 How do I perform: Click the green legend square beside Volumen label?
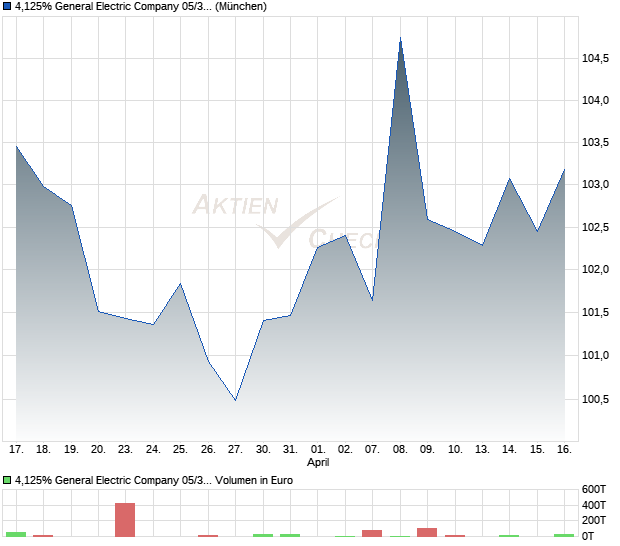7,480
